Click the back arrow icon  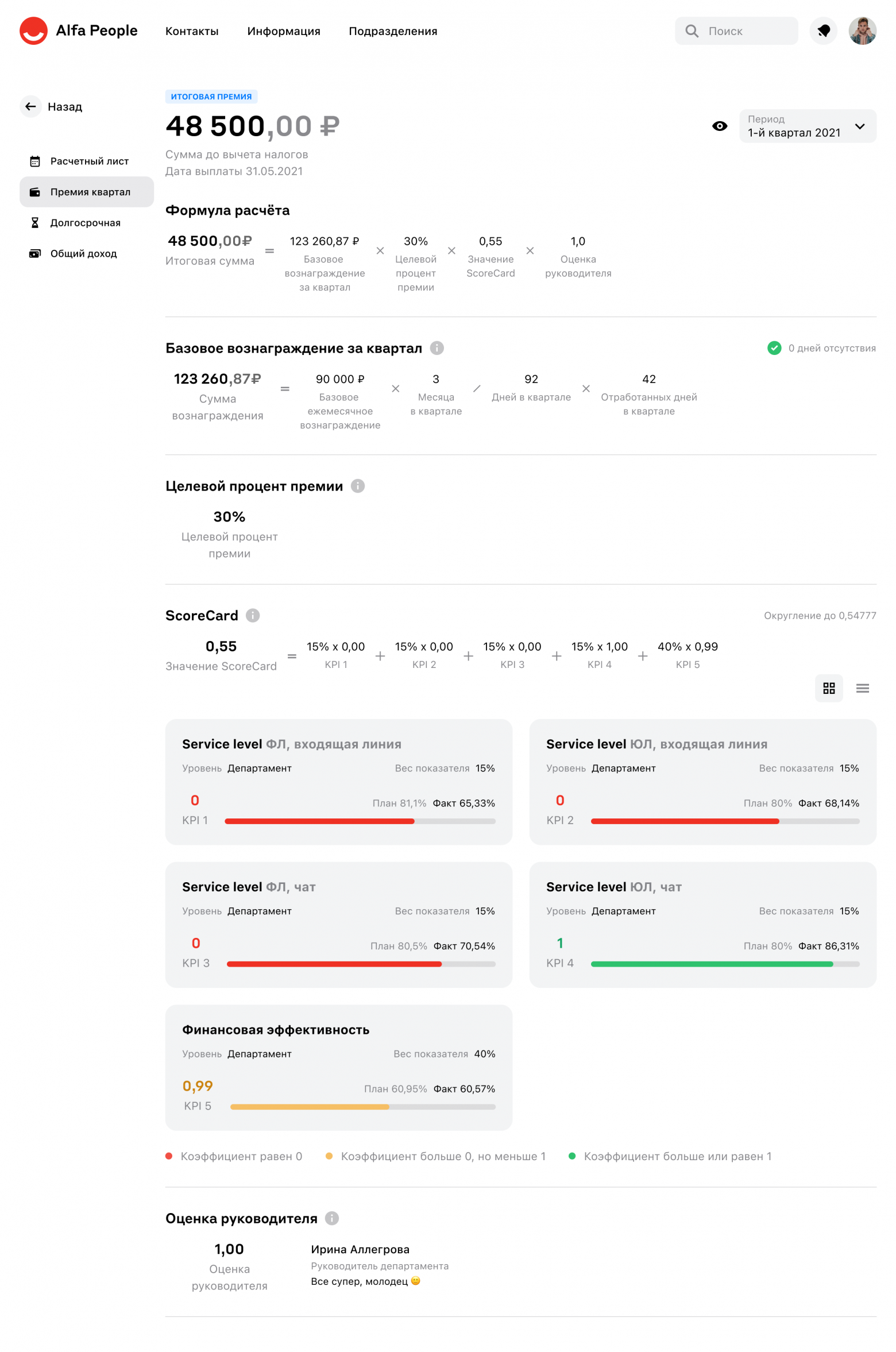pos(31,106)
